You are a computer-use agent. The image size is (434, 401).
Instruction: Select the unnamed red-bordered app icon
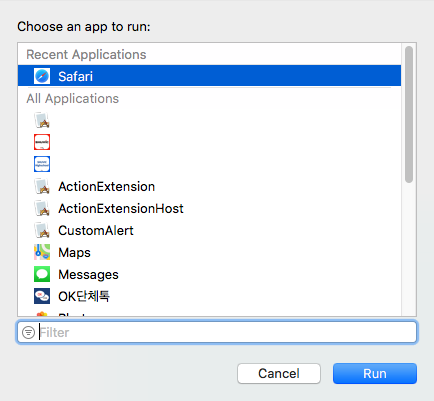tap(42, 142)
